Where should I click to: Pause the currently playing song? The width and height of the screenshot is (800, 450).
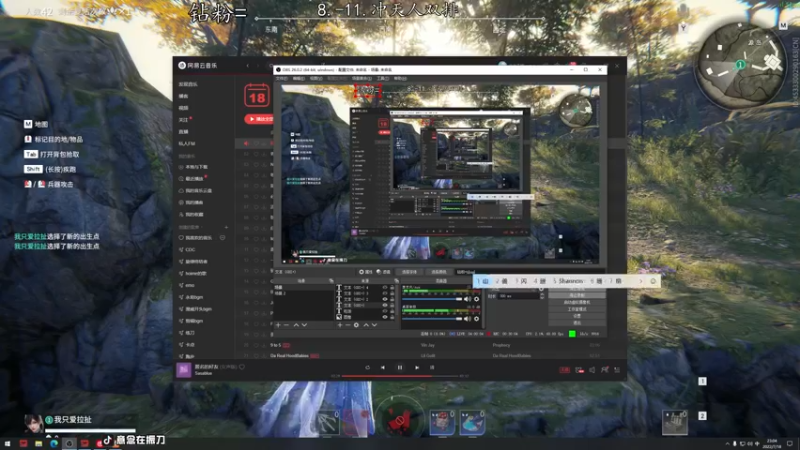pyautogui.click(x=400, y=367)
